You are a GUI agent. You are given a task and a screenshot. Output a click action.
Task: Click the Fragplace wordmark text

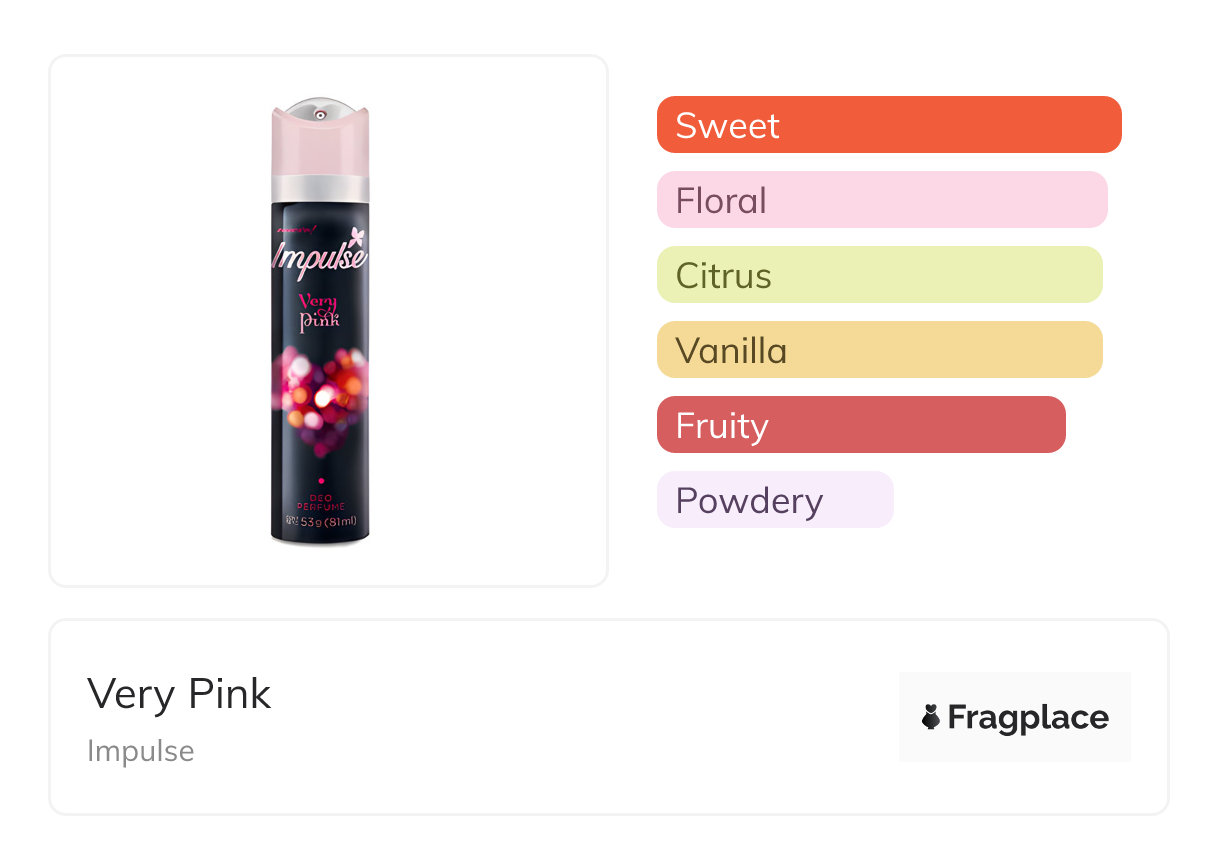pyautogui.click(x=1028, y=717)
